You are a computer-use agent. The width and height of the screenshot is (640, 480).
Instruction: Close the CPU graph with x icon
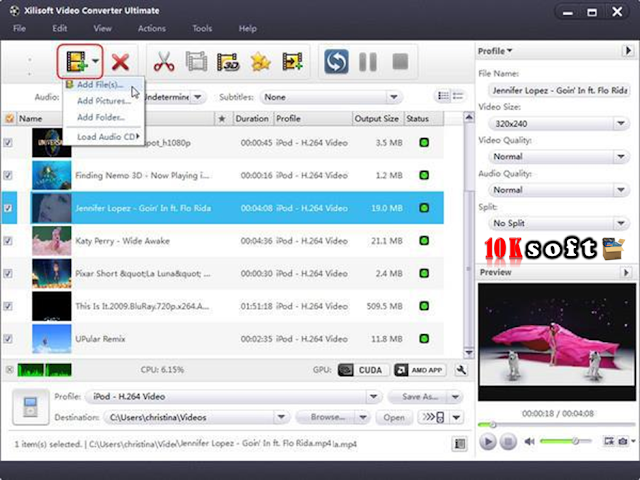coord(9,370)
